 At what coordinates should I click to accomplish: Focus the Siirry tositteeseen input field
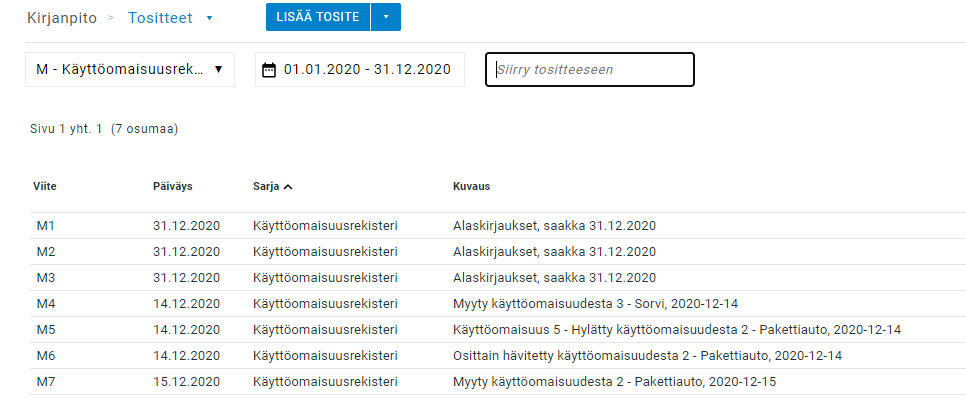click(589, 69)
